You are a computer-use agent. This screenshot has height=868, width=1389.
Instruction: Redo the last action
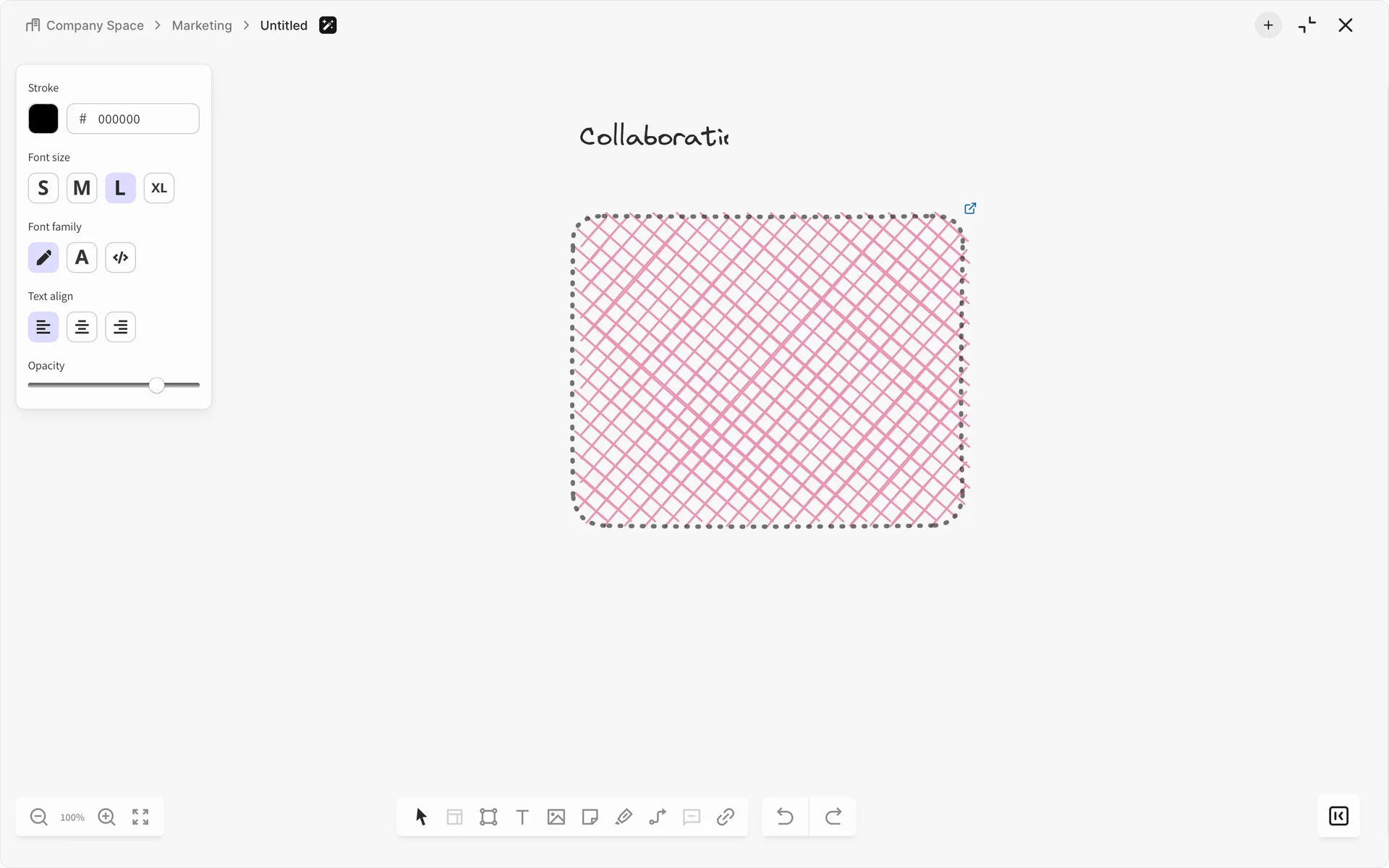833,817
